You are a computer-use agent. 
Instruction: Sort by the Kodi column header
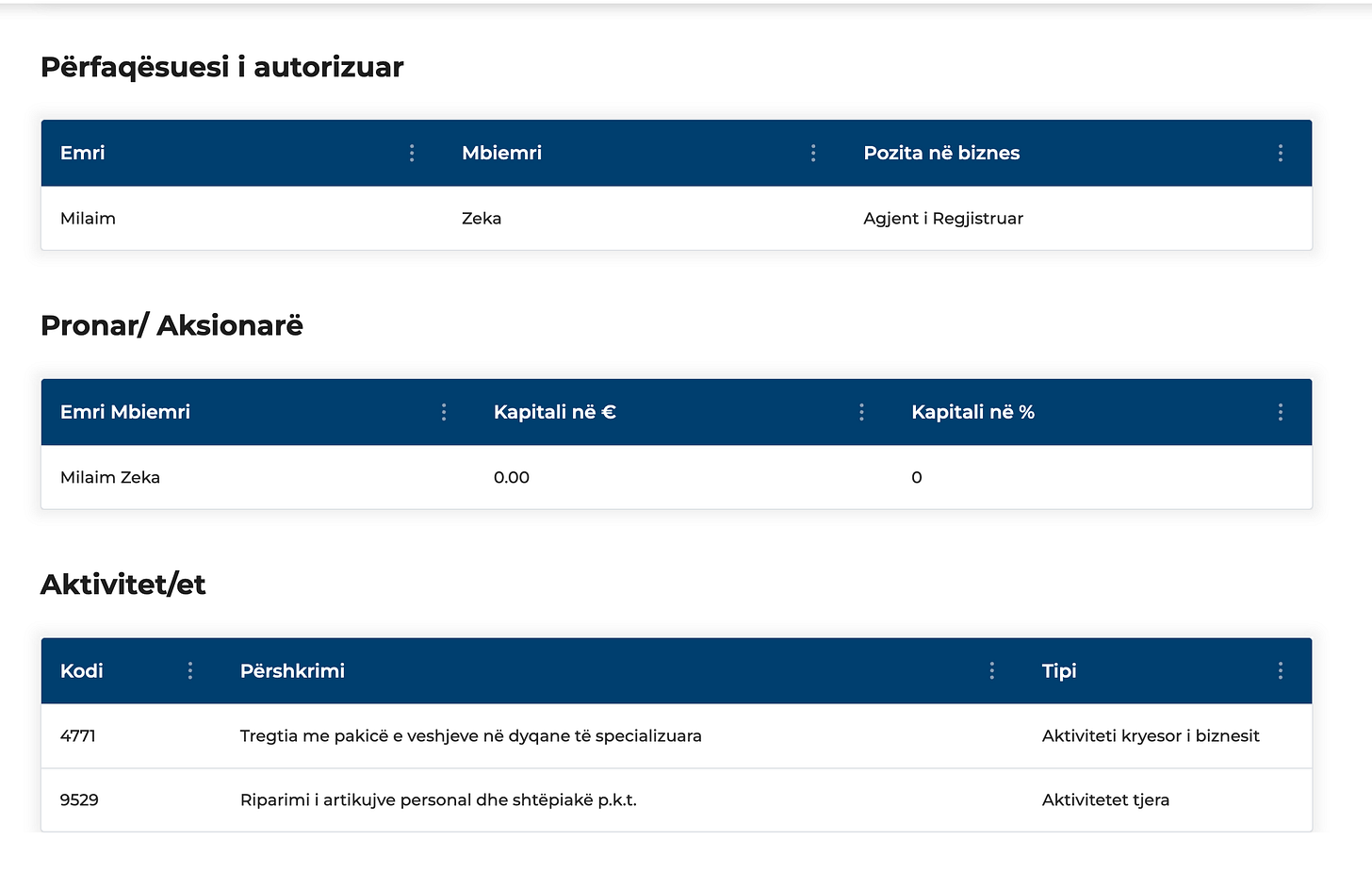[x=82, y=670]
